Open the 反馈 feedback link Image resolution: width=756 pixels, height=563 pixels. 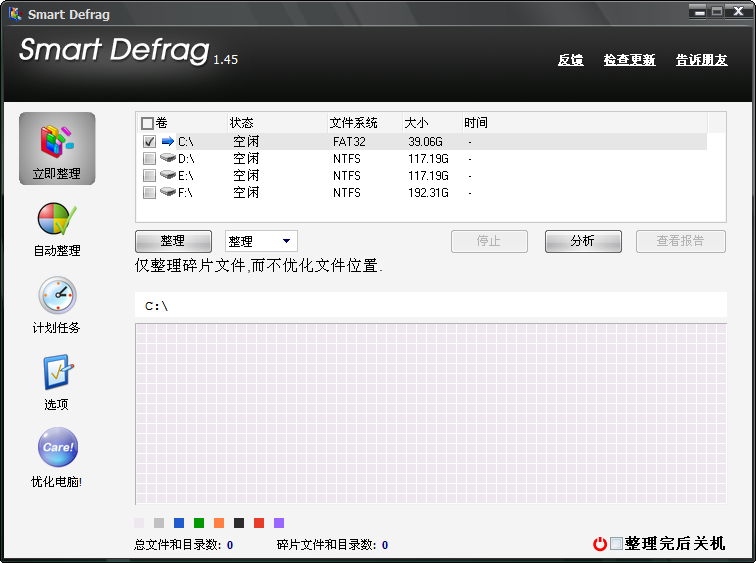pos(570,60)
